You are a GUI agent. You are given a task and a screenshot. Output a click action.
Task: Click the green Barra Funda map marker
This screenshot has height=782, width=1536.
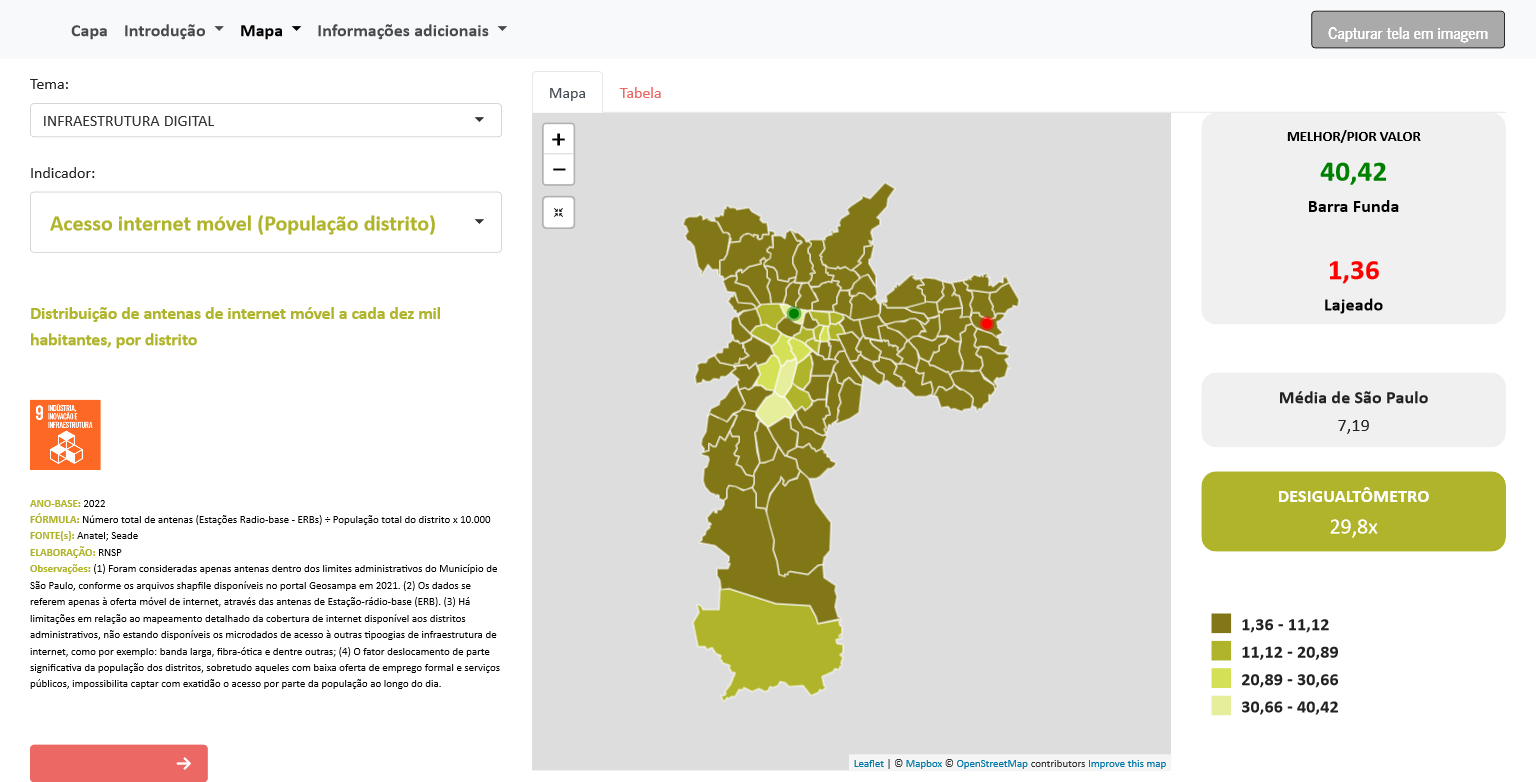(x=794, y=314)
